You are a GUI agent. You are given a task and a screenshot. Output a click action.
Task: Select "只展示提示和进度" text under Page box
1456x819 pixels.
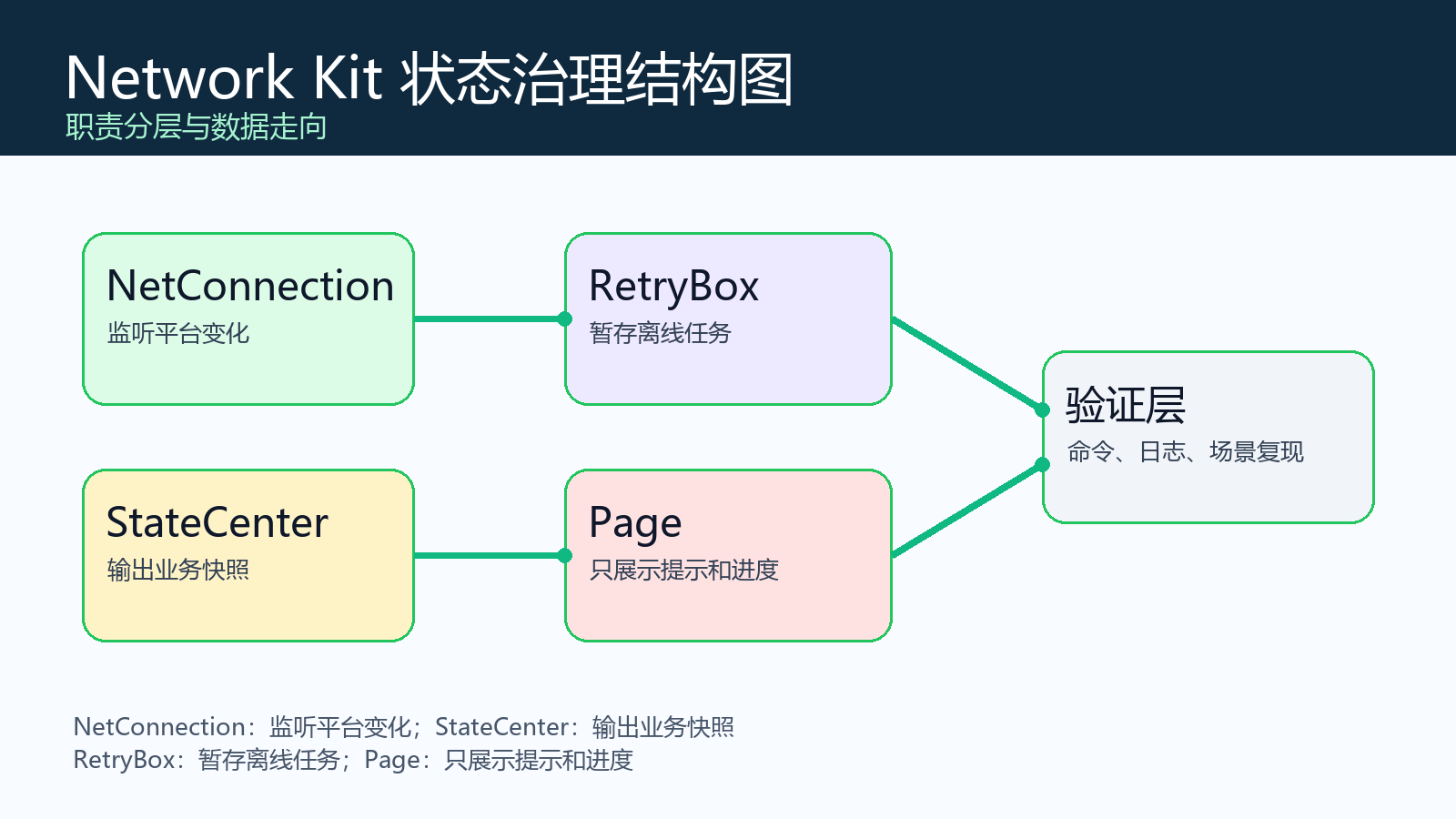click(x=684, y=570)
